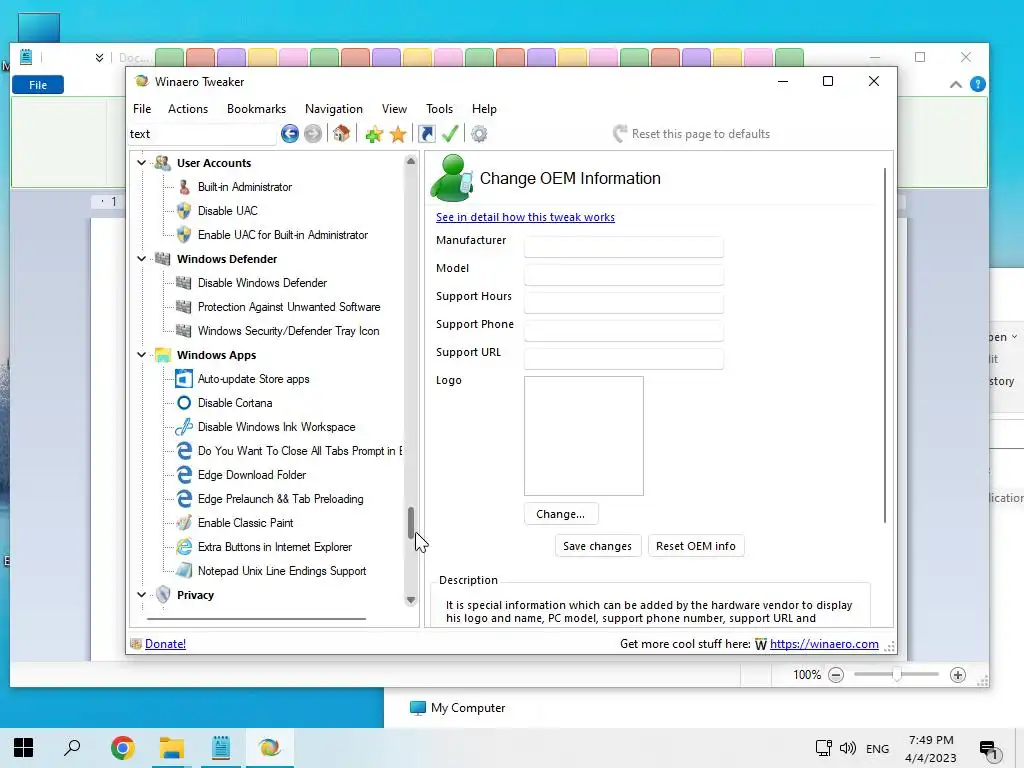Click the Manufacturer input field
Viewport: 1024px width, 768px height.
(x=624, y=247)
